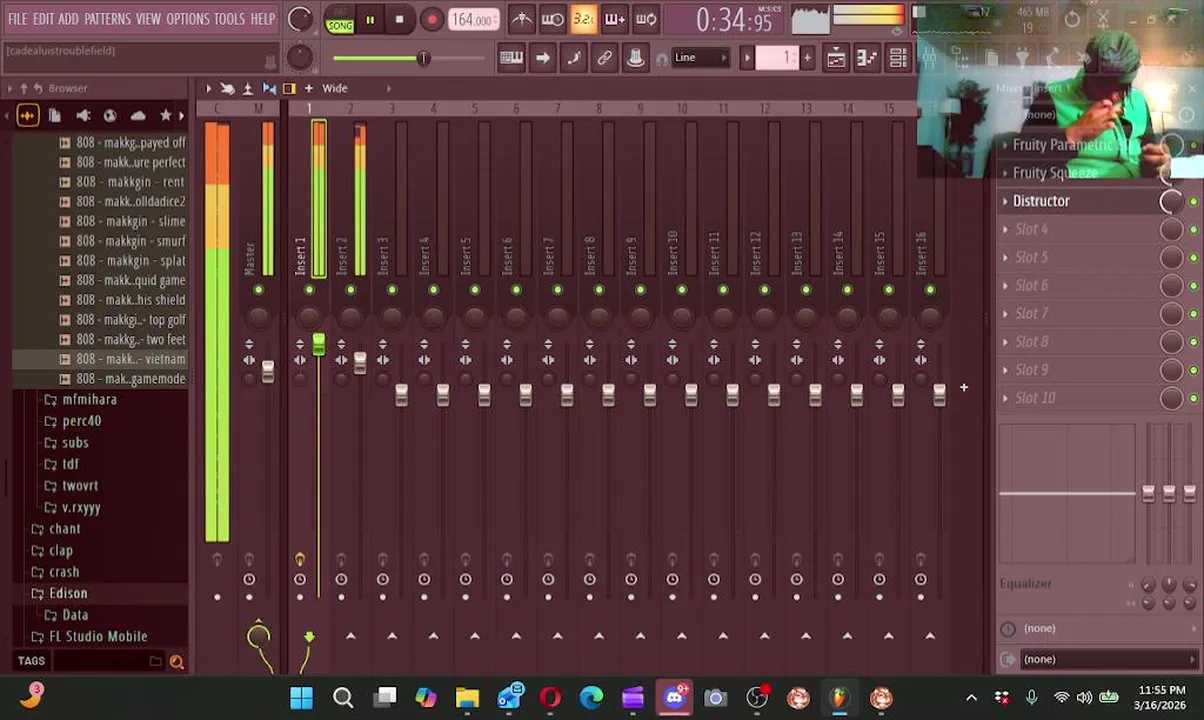Open the VIEW menu

click(148, 19)
